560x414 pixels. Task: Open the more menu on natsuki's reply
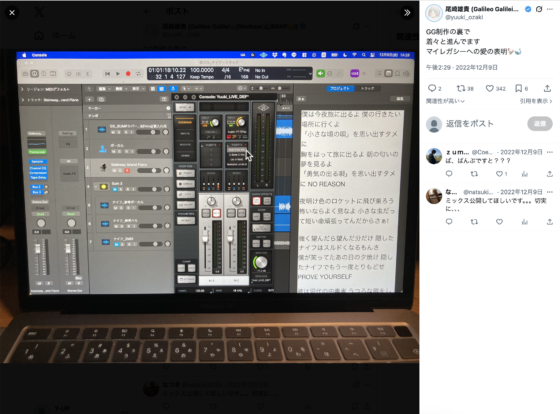550,192
